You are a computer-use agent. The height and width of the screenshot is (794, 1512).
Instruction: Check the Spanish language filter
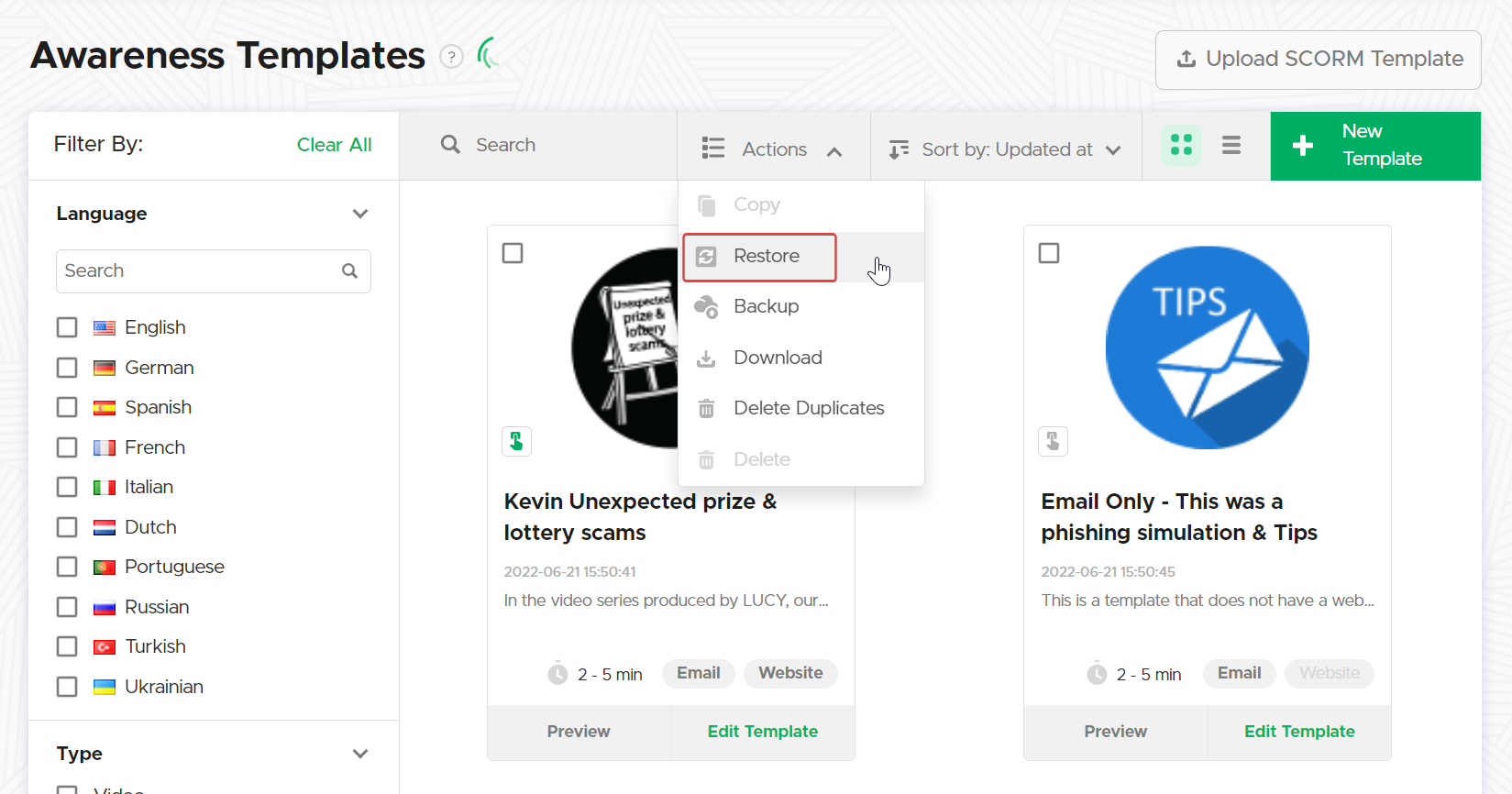pyautogui.click(x=67, y=407)
